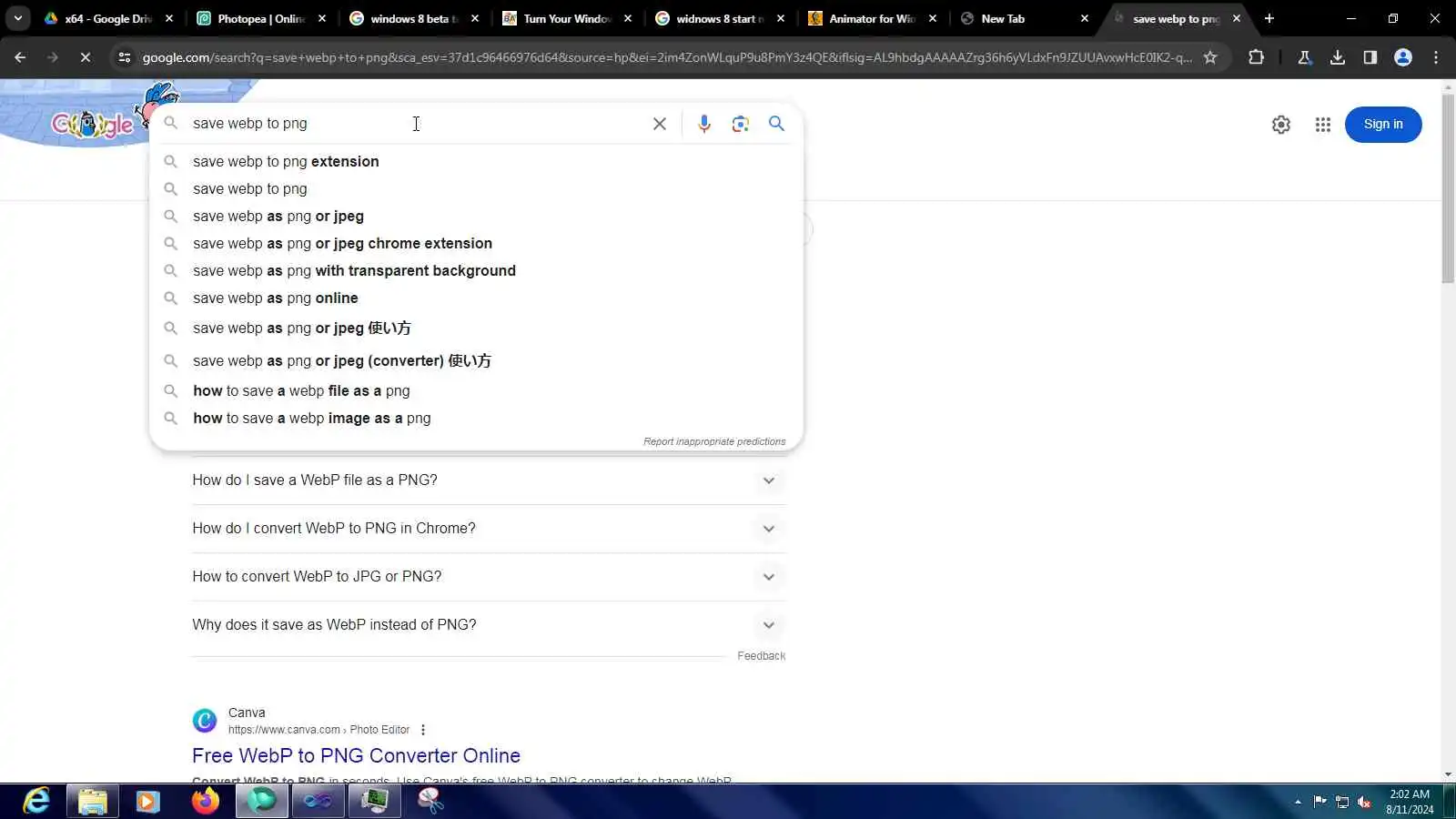Open Firefox from taskbar

[x=206, y=801]
